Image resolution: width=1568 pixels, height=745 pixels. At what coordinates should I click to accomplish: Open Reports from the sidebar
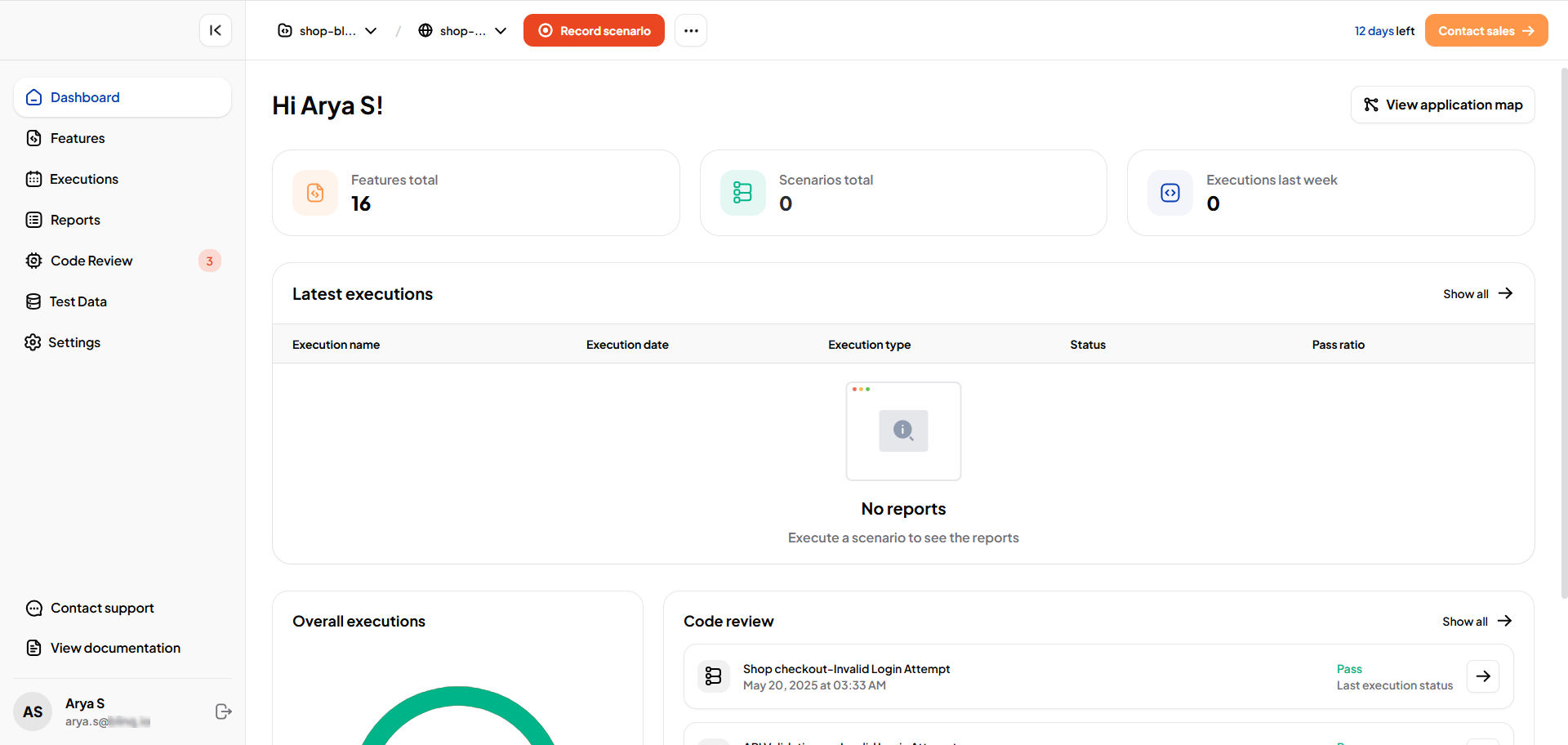point(74,220)
